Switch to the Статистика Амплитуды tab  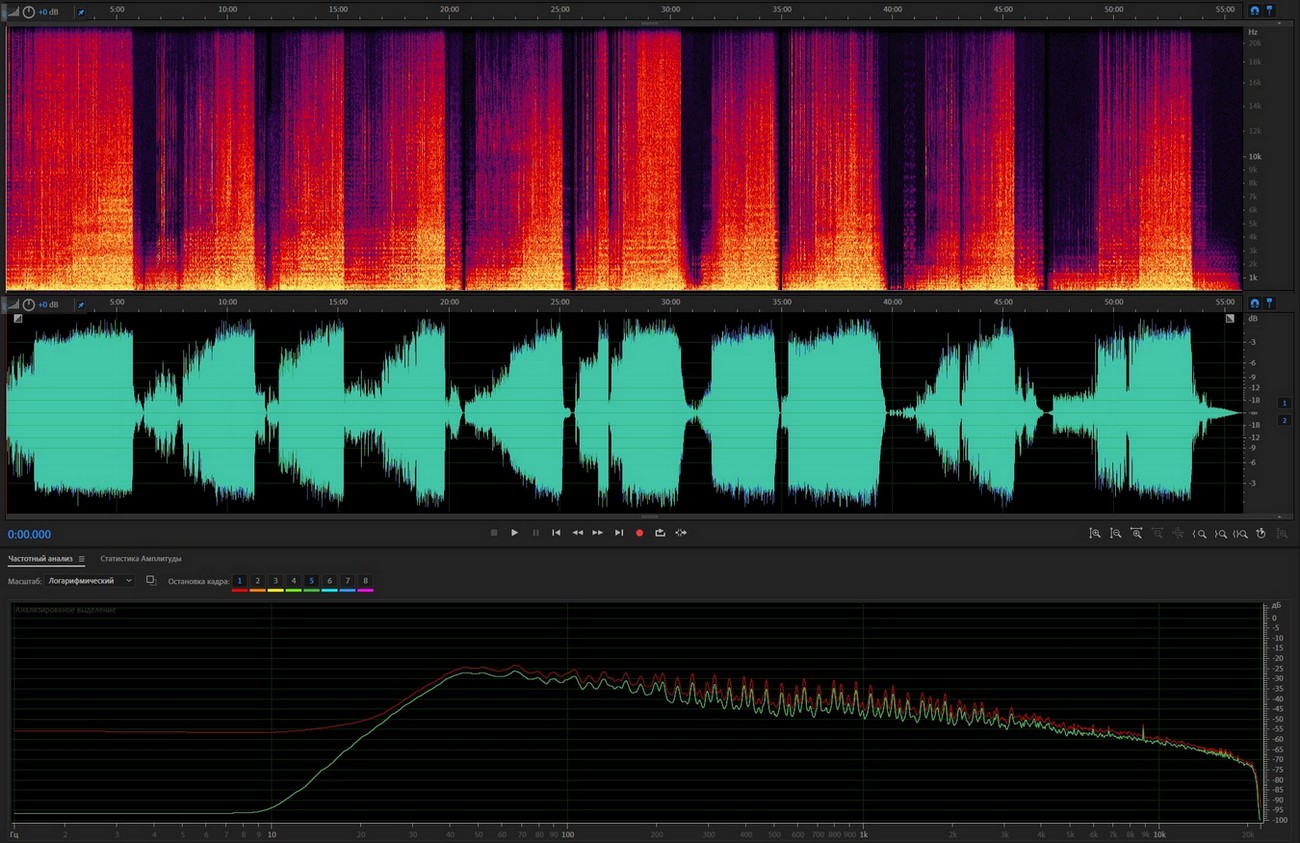tap(141, 559)
